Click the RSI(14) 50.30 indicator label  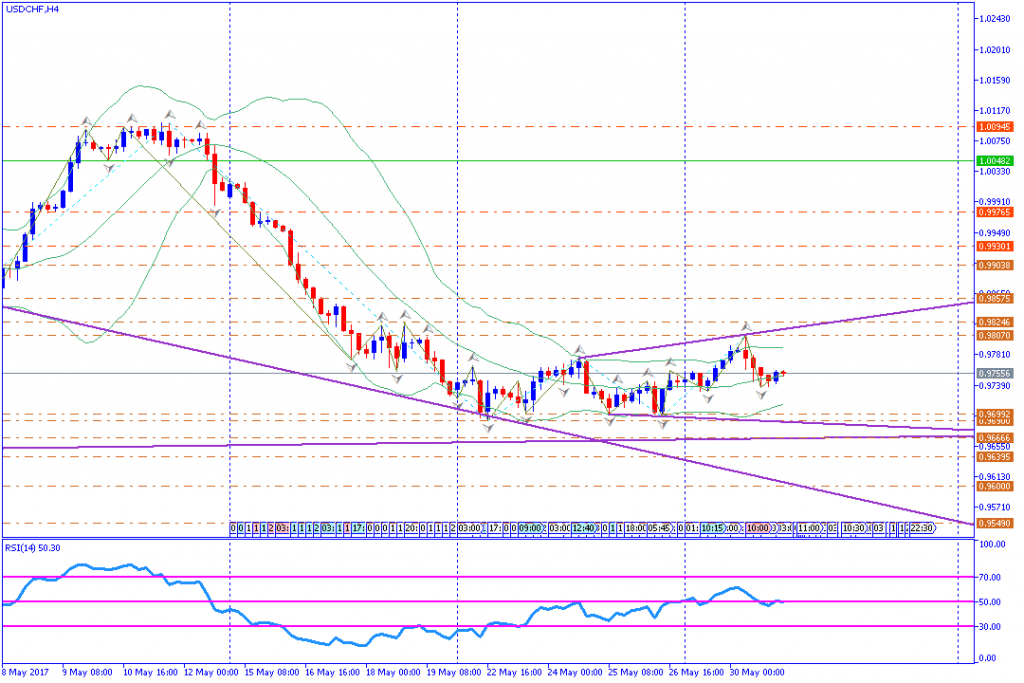tap(31, 547)
